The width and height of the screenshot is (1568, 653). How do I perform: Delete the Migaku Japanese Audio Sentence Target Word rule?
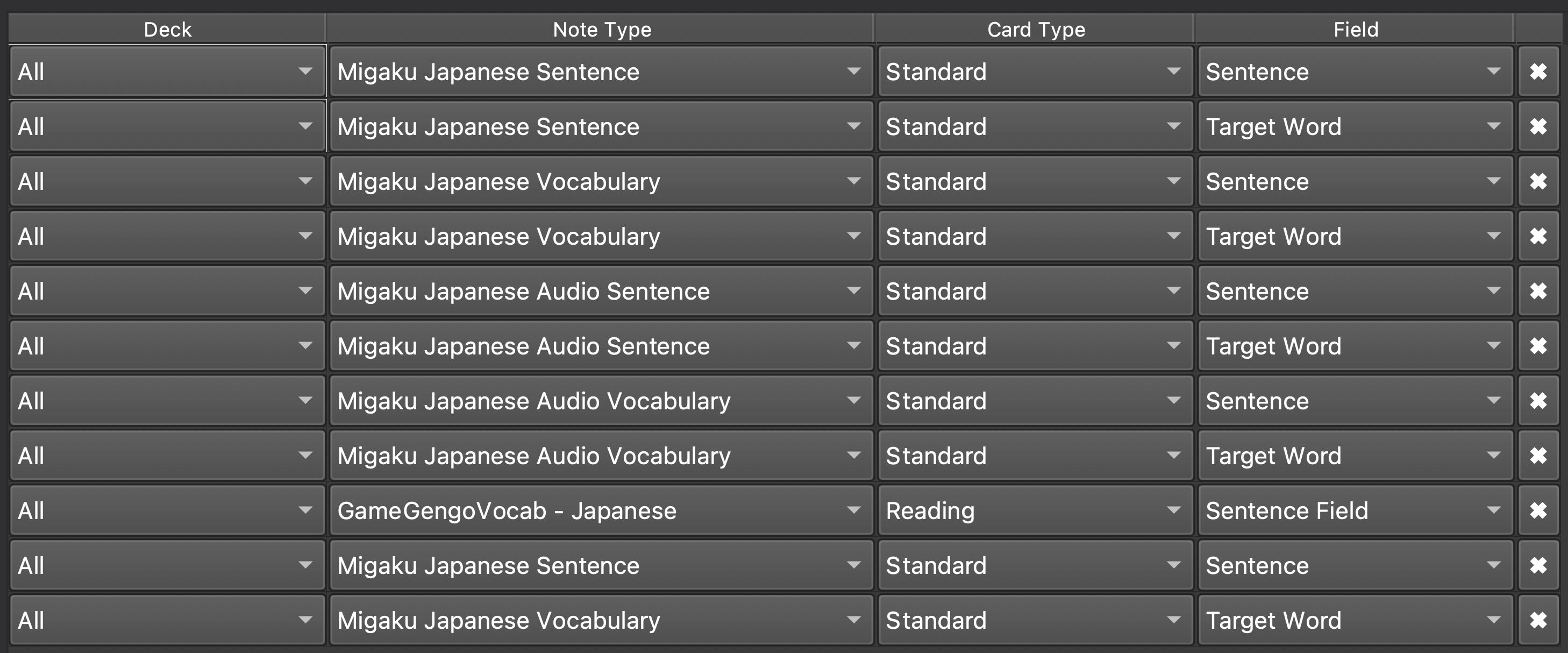pyautogui.click(x=1539, y=345)
